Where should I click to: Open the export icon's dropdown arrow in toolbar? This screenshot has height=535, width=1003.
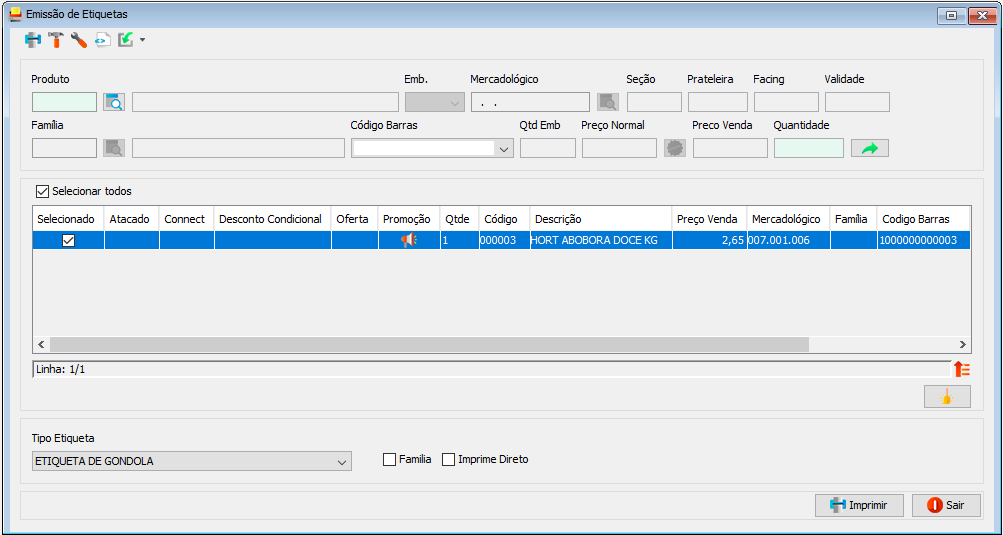click(x=142, y=40)
